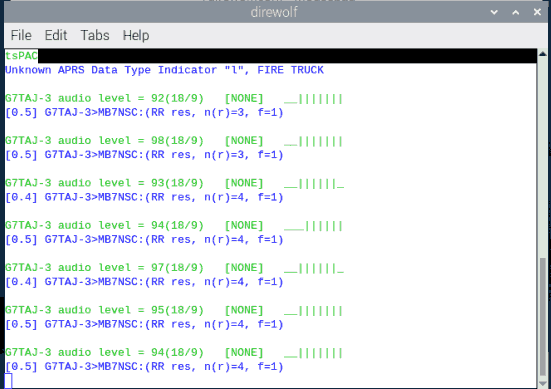Open the File menu
The height and width of the screenshot is (389, 551).
click(21, 35)
